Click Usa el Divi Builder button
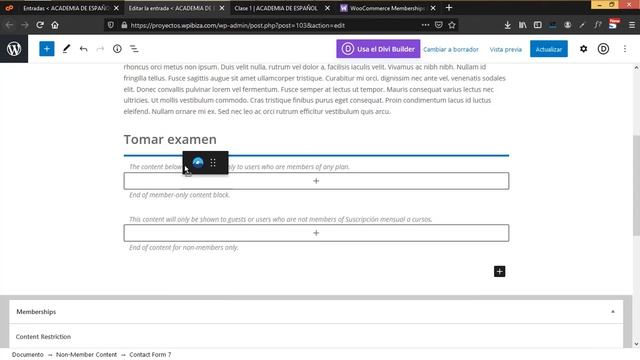The image size is (640, 360). tap(378, 49)
